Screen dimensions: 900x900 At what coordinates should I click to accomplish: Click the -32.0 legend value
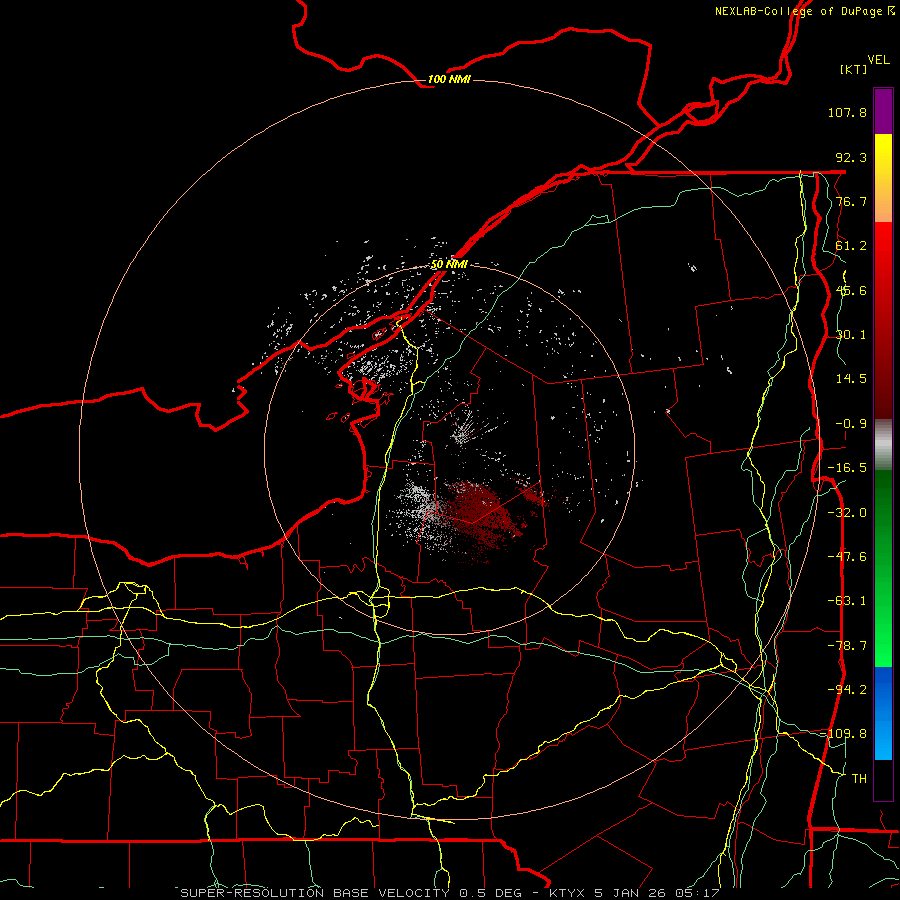(x=847, y=513)
